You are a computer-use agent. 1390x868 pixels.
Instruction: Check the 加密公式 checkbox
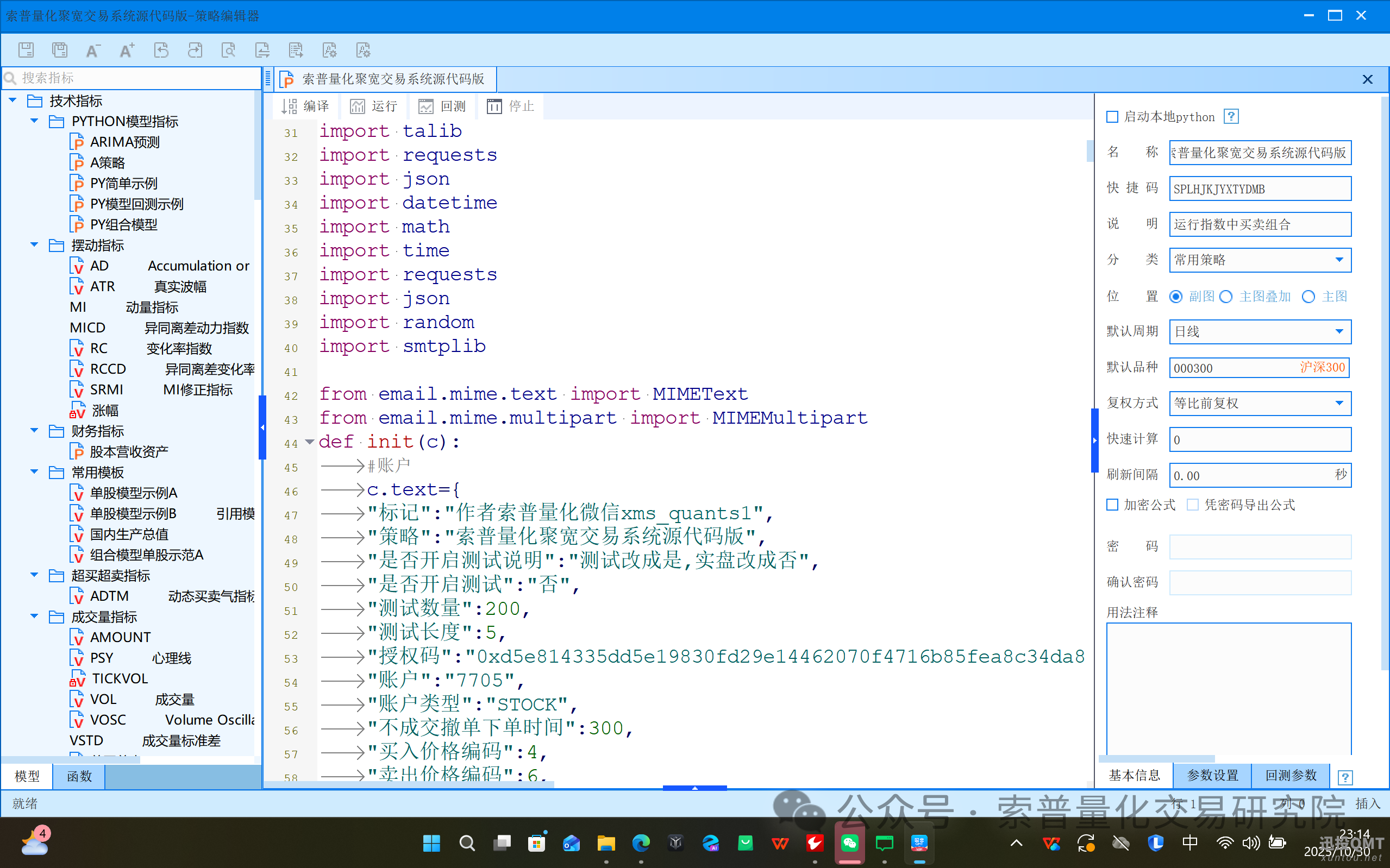(1112, 505)
